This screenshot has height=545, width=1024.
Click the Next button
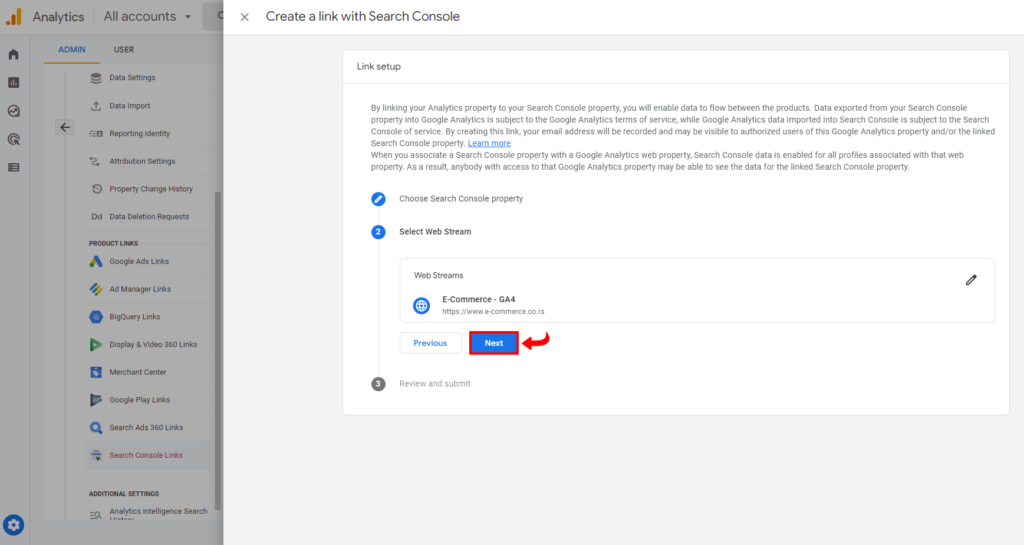[x=494, y=343]
